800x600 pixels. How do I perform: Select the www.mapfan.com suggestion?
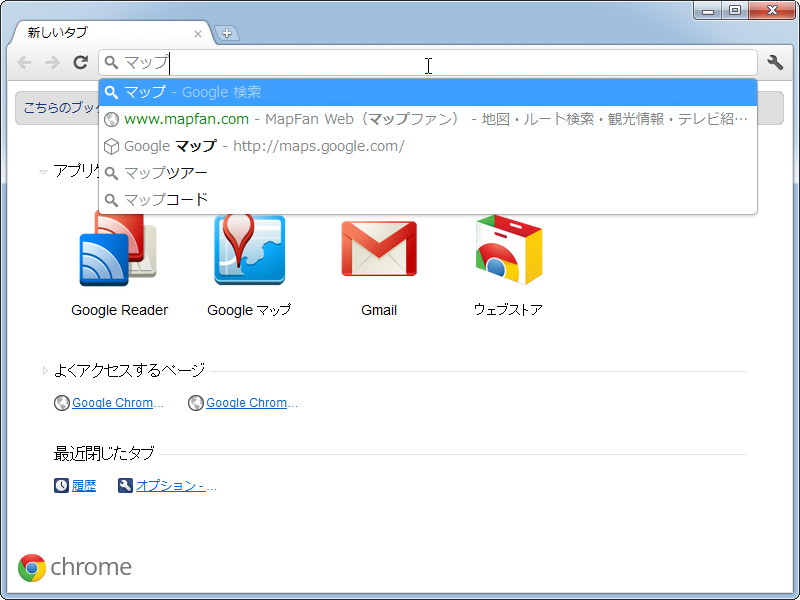pos(300,118)
